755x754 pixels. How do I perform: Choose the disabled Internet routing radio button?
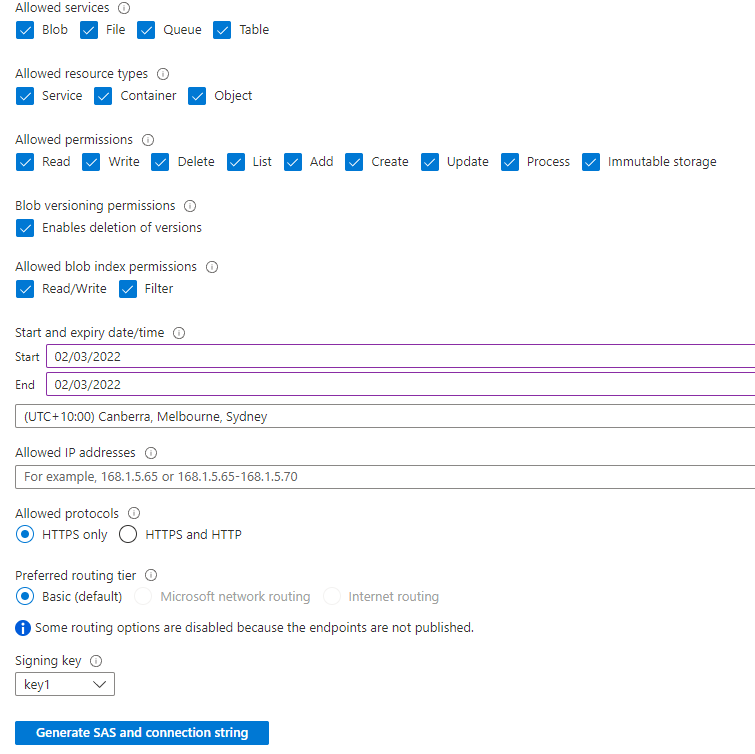[332, 596]
